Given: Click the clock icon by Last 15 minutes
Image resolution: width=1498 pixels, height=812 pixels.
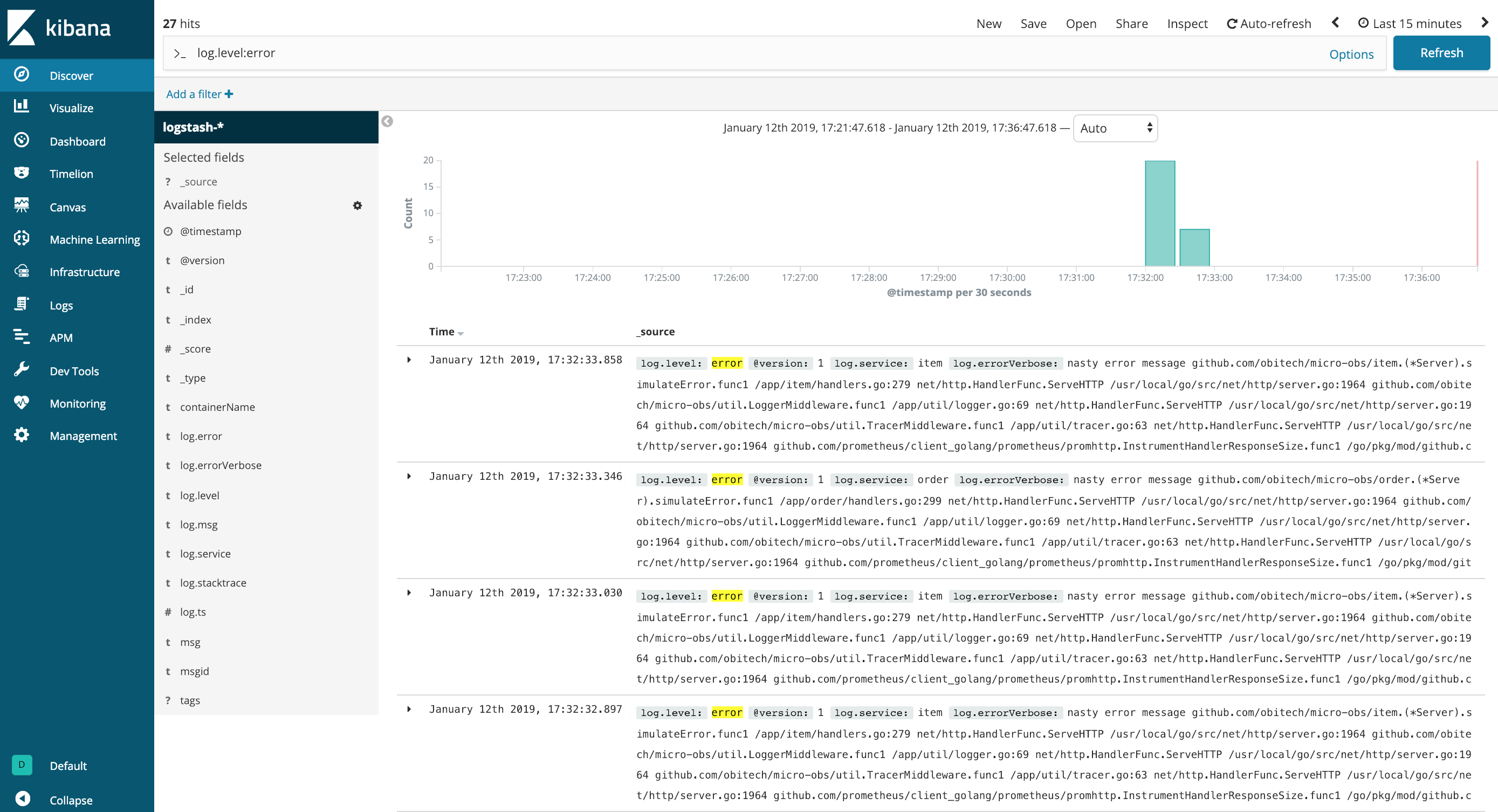Looking at the screenshot, I should point(1363,23).
